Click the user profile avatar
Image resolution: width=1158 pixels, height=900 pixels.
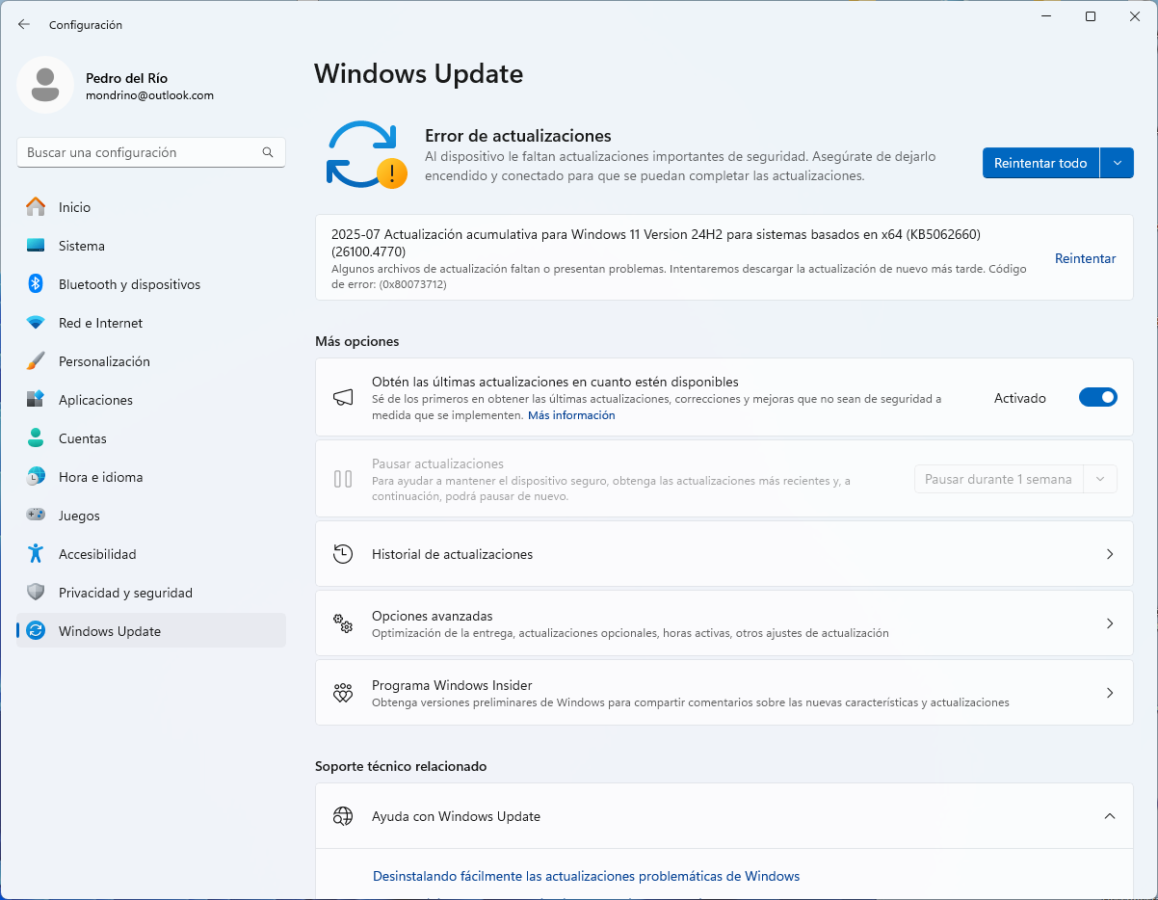45,85
